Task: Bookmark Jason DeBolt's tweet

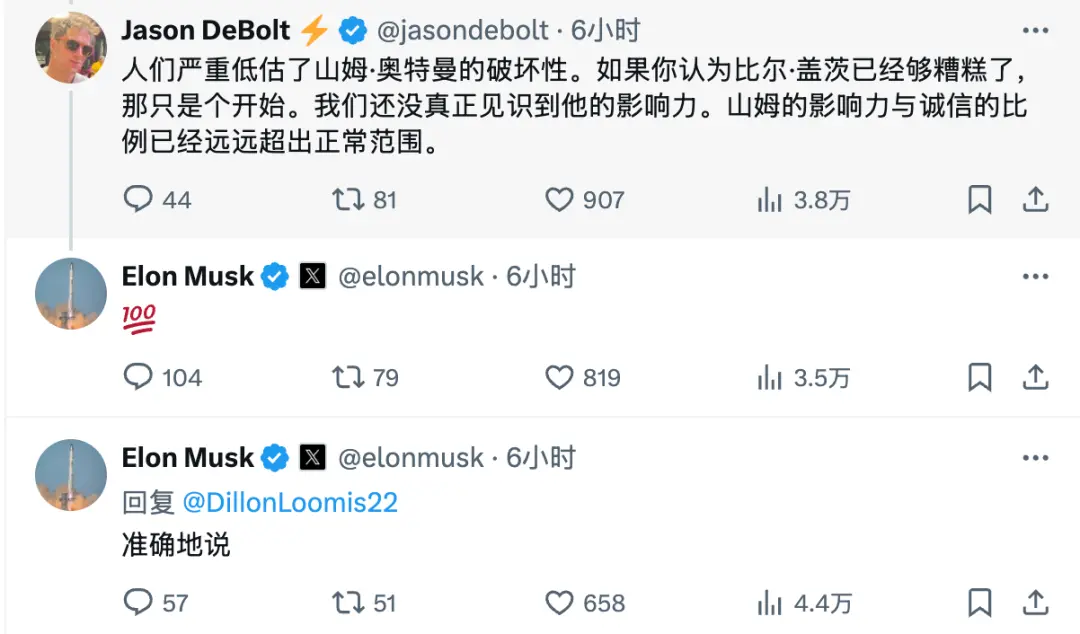Action: (x=979, y=199)
